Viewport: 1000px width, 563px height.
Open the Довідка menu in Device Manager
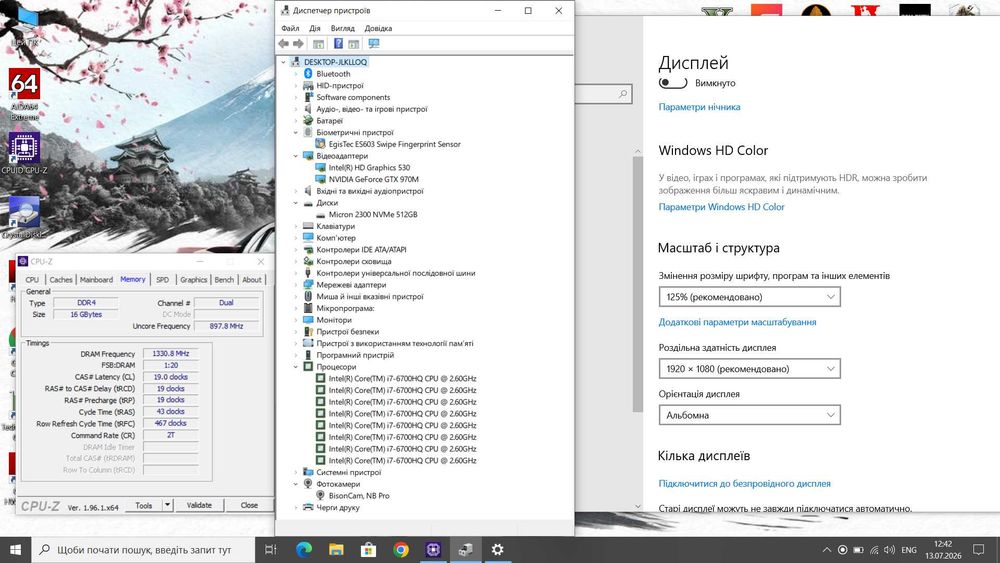(378, 28)
